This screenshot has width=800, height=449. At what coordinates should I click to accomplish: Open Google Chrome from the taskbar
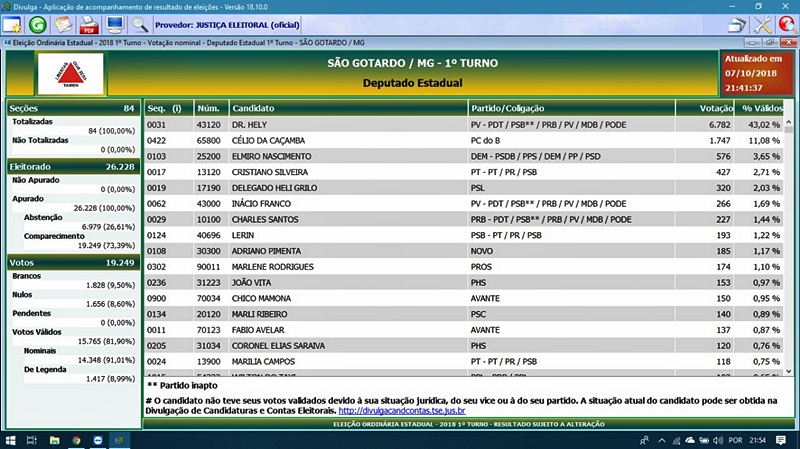tap(77, 440)
